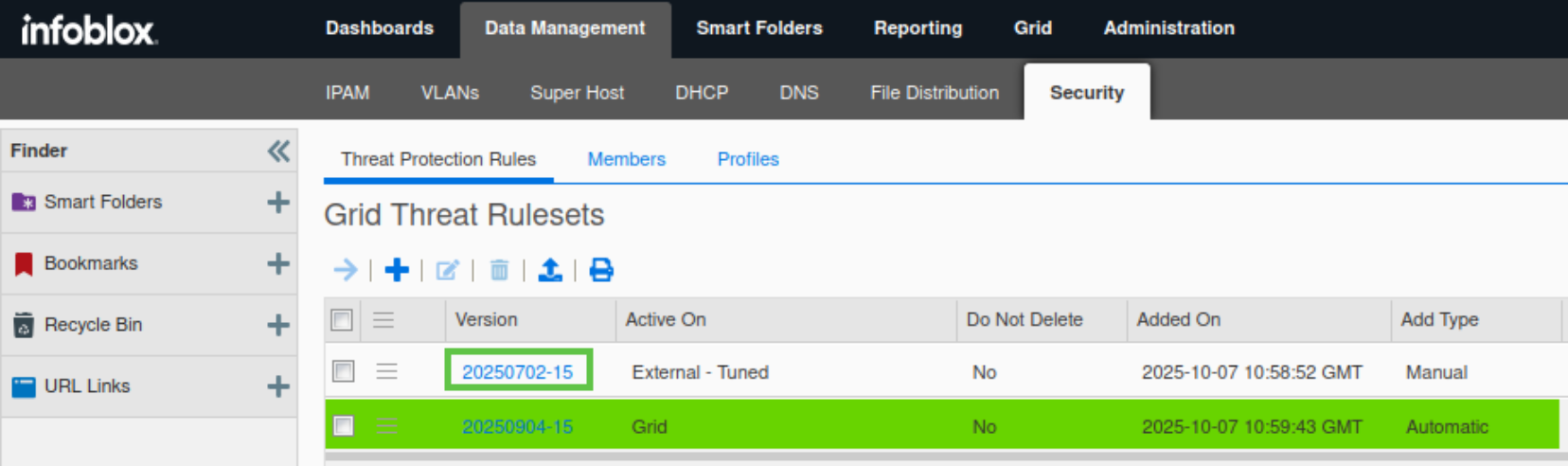1568x466 pixels.
Task: Check the box for ruleset 20250702-15
Action: (x=344, y=371)
